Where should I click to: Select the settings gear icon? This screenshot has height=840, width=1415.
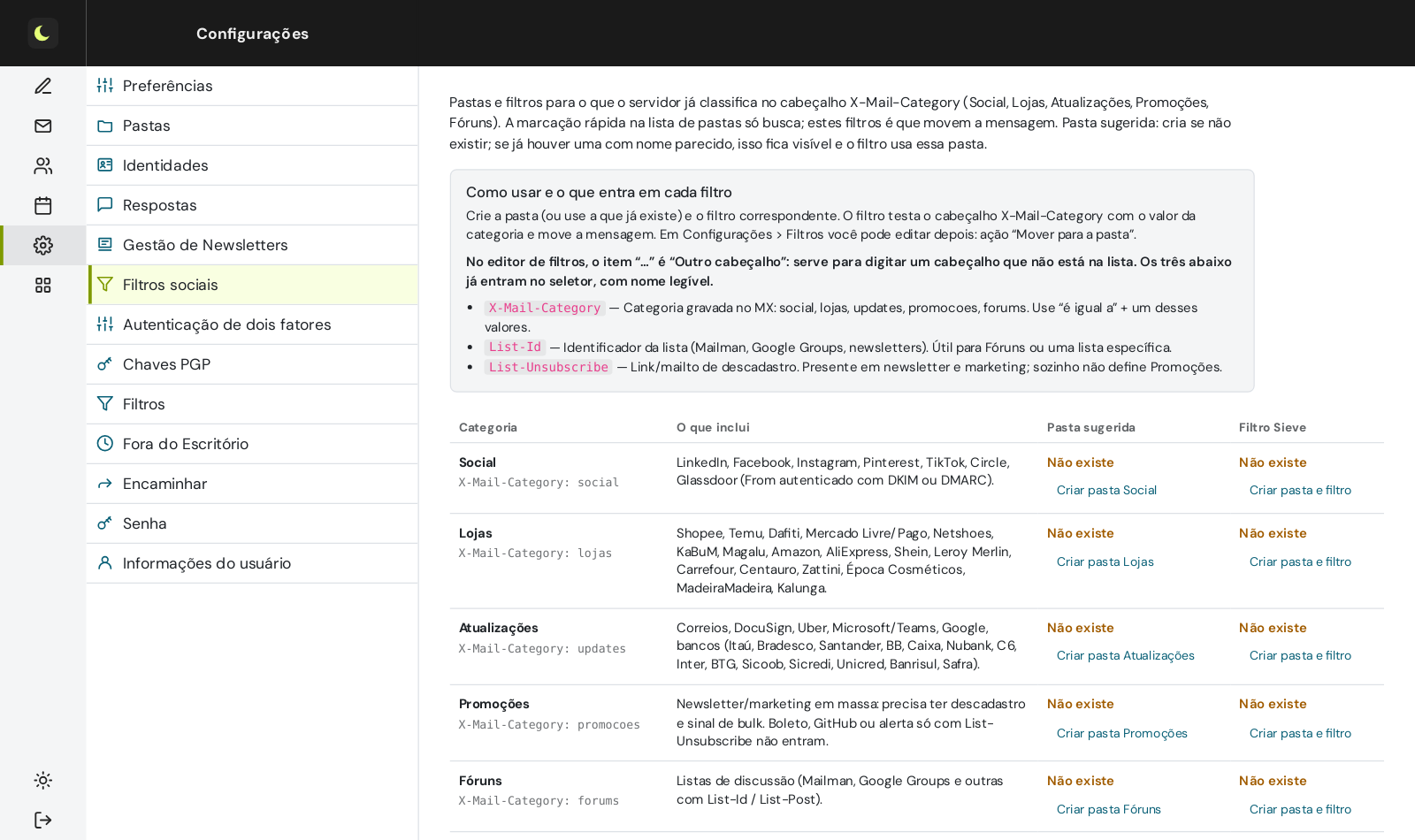coord(42,245)
